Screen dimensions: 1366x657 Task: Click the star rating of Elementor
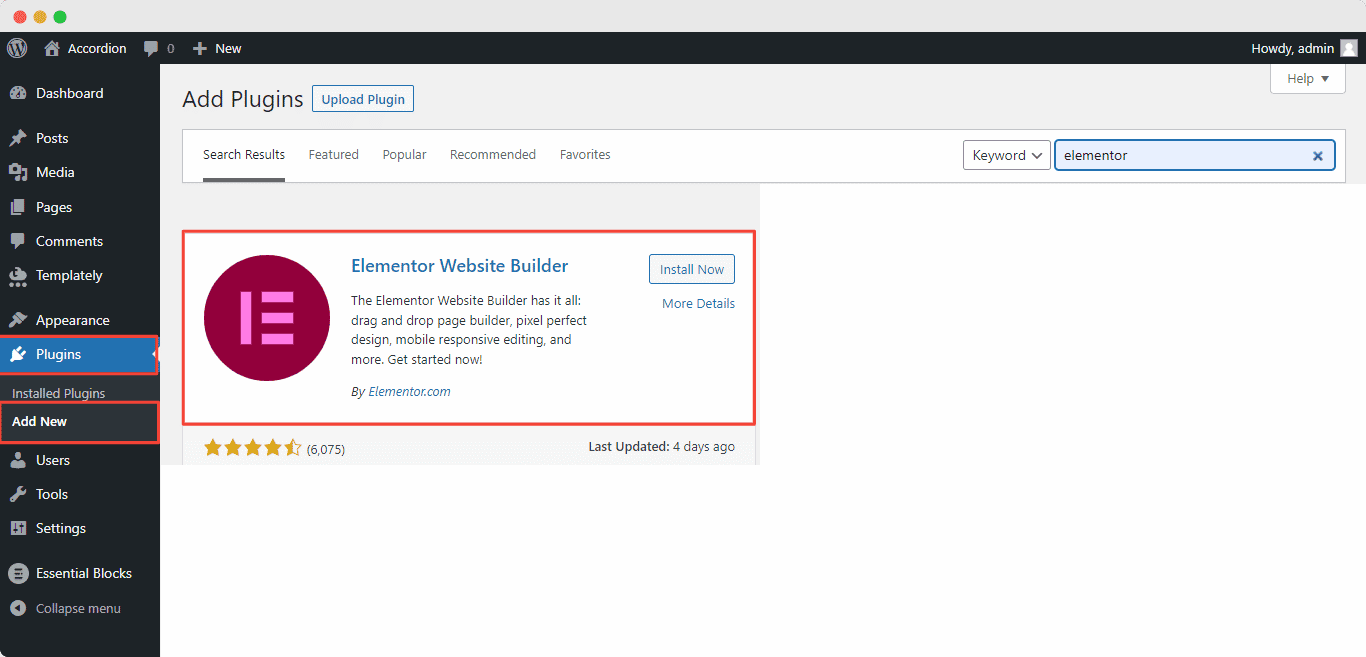(x=252, y=448)
